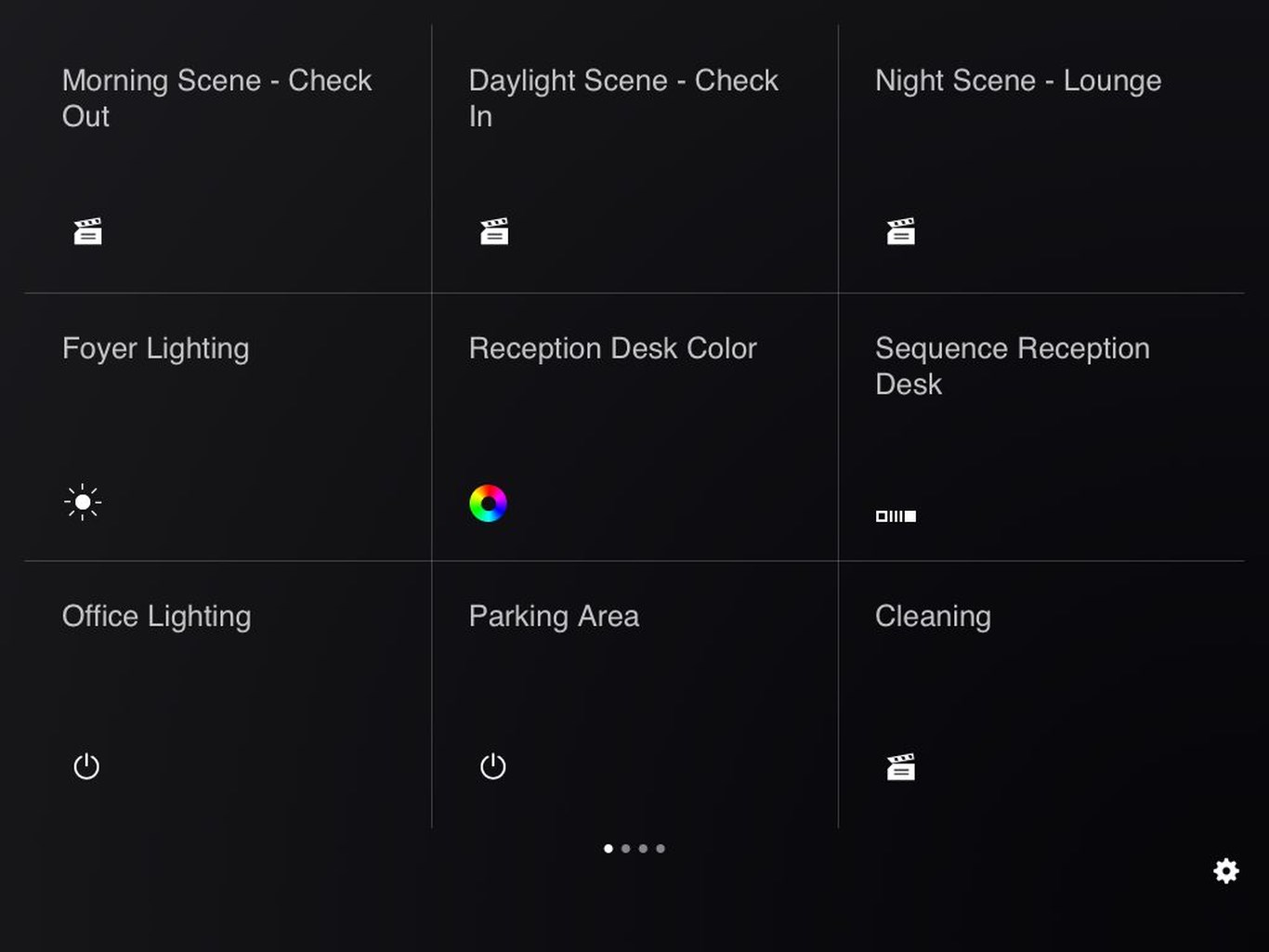Toggle the Parking Area power icon

pos(493,766)
